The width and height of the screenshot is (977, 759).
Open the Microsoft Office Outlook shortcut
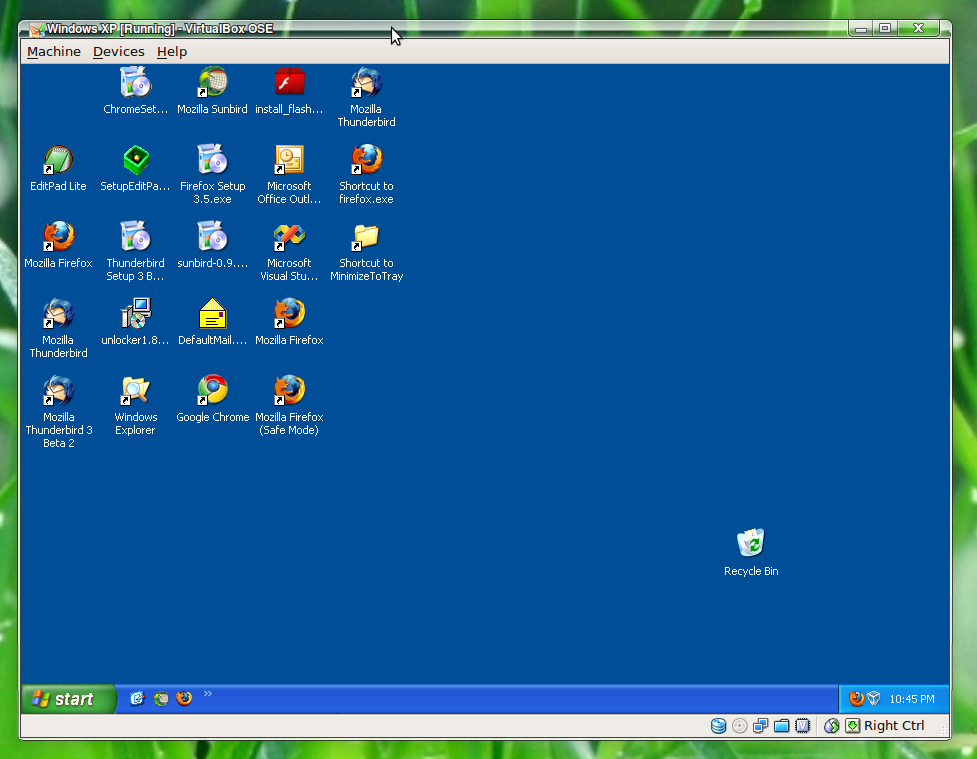(x=289, y=160)
